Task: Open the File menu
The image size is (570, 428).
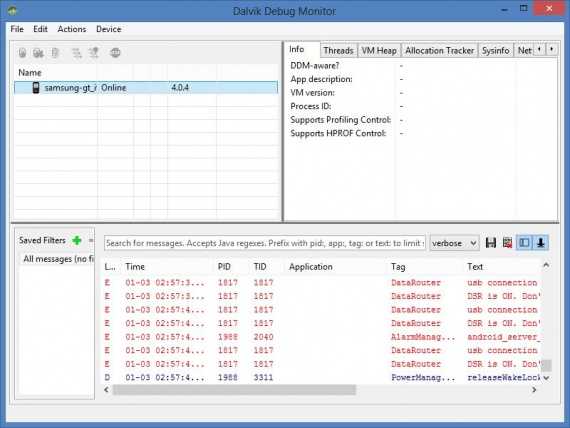Action: pyautogui.click(x=17, y=29)
